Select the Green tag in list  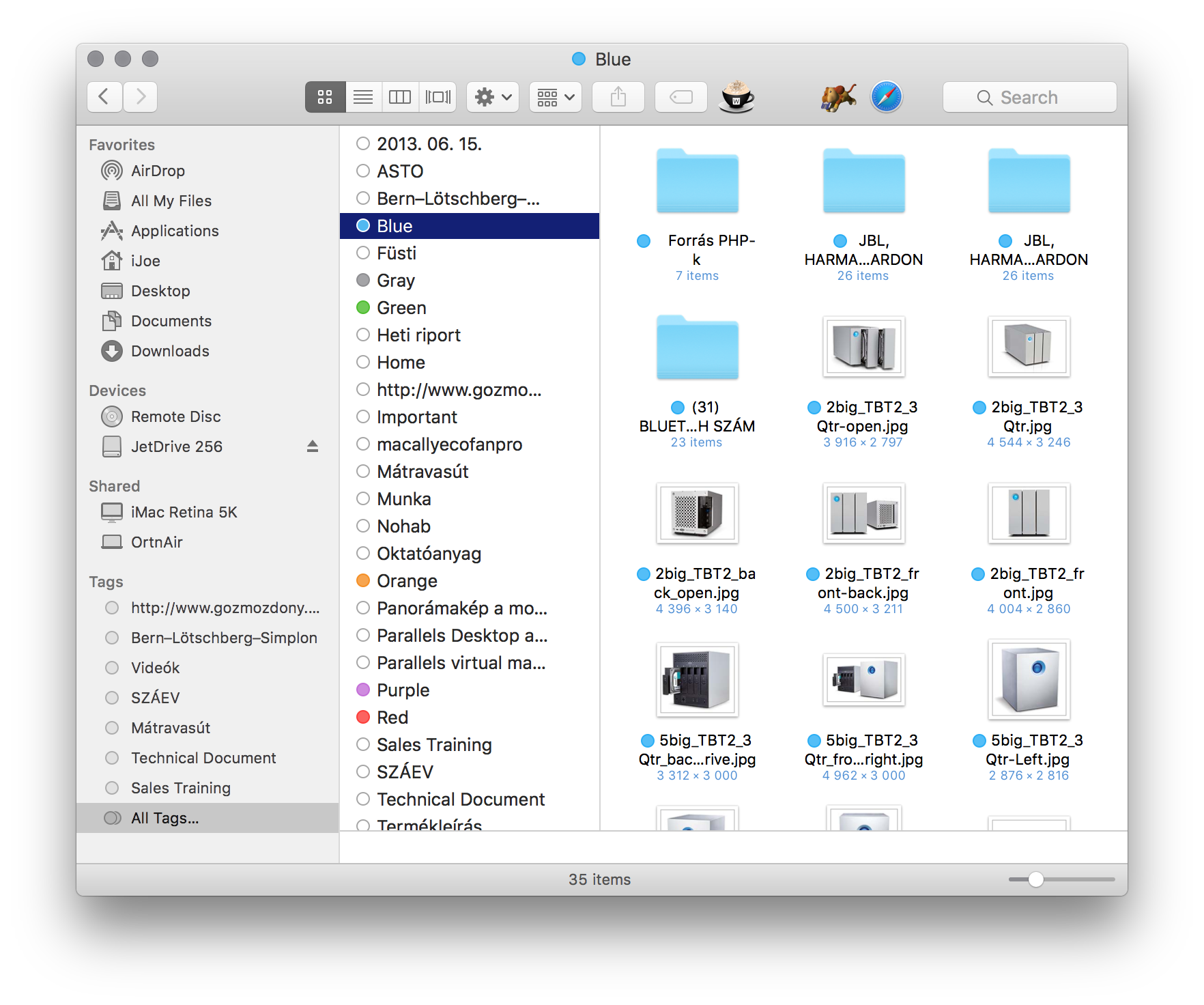470,308
